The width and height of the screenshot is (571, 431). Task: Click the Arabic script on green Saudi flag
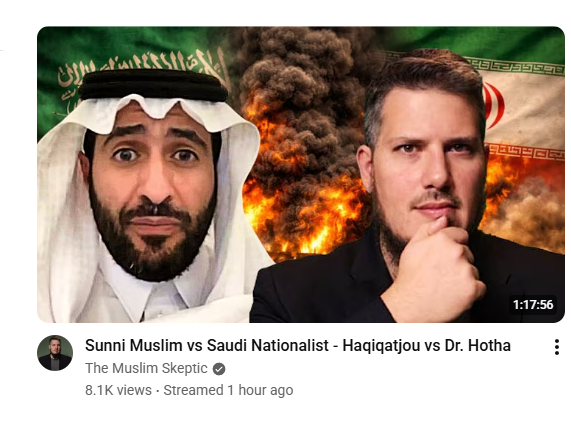tap(142, 69)
